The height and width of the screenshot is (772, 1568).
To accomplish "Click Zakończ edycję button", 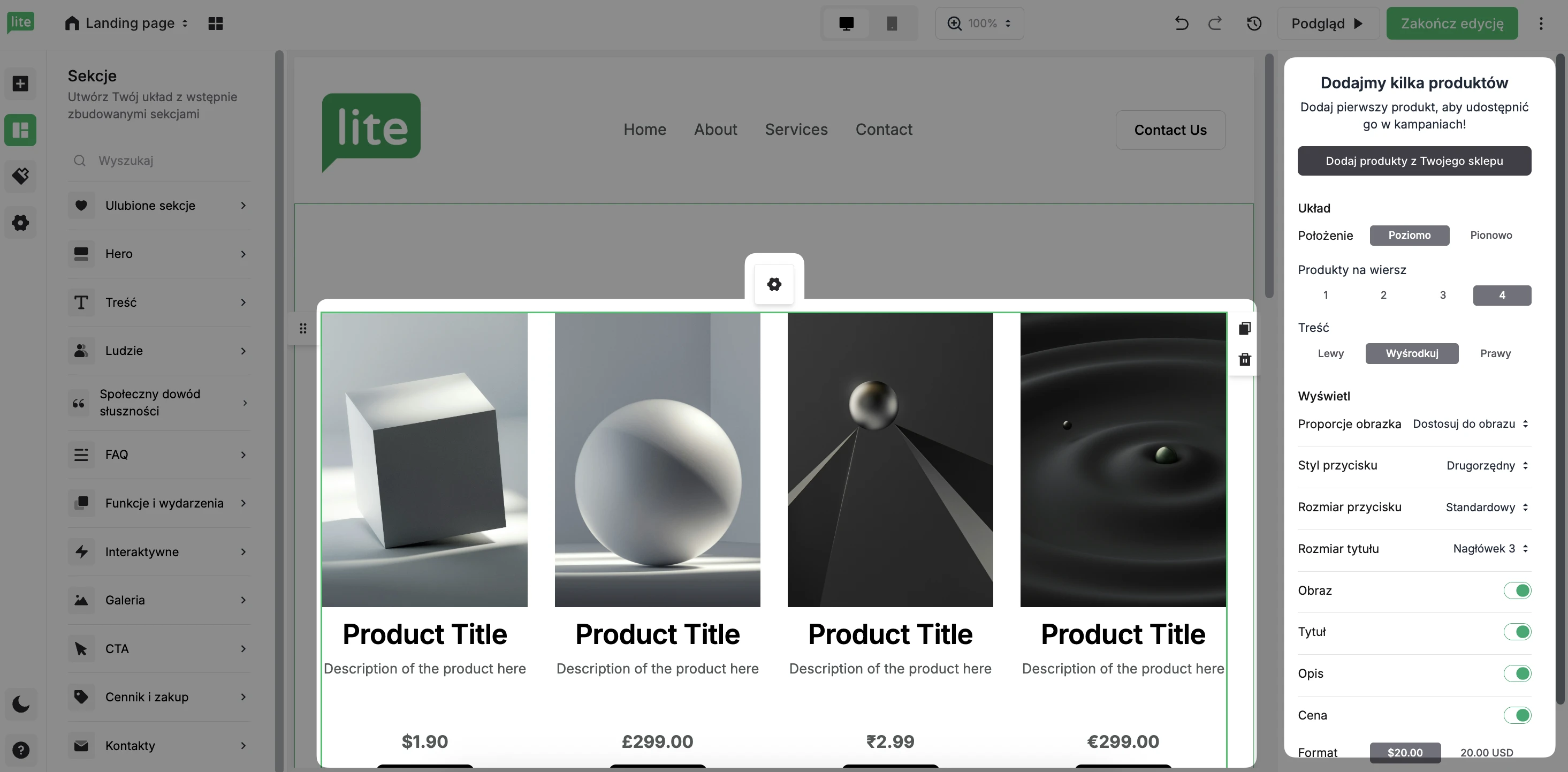I will [x=1452, y=23].
